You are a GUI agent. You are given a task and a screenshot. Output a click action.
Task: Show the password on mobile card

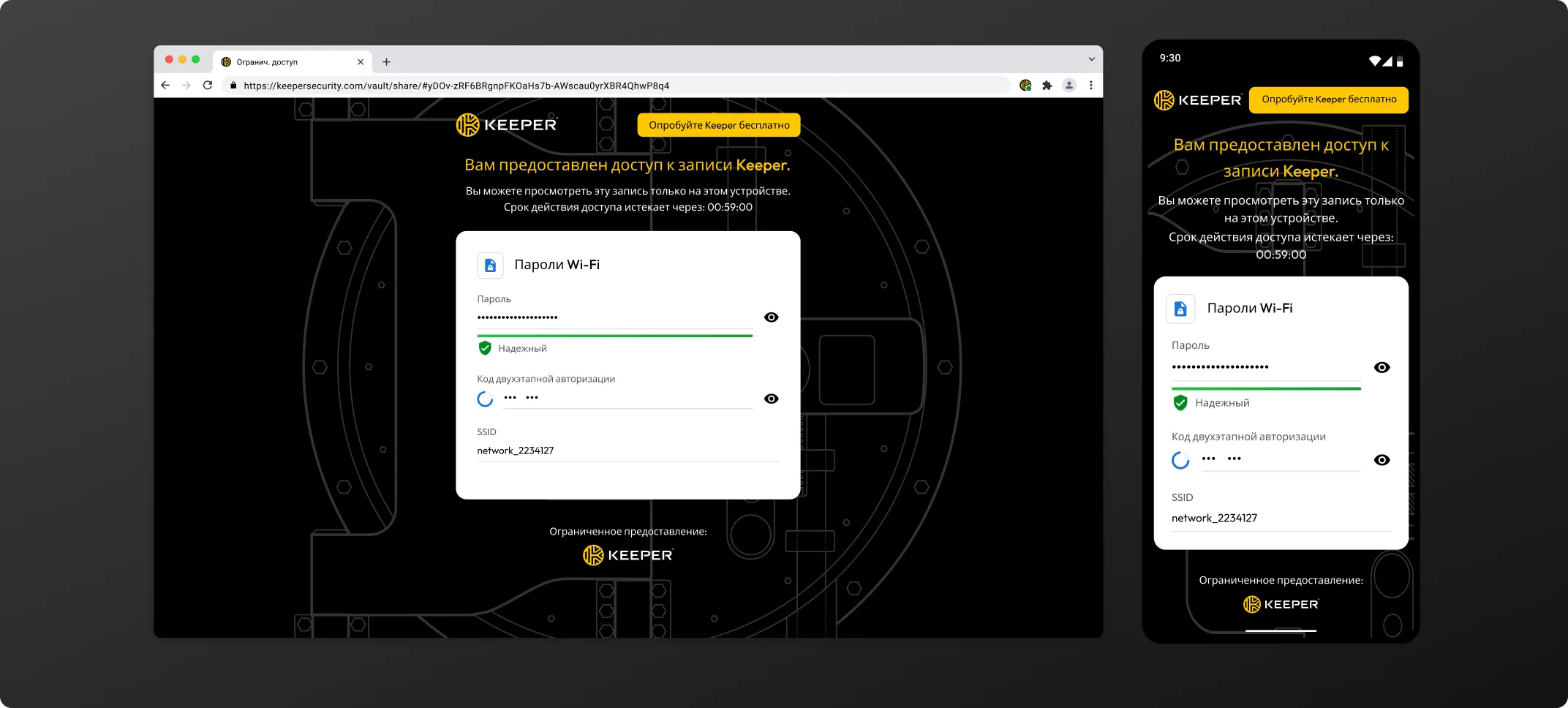[x=1382, y=367]
